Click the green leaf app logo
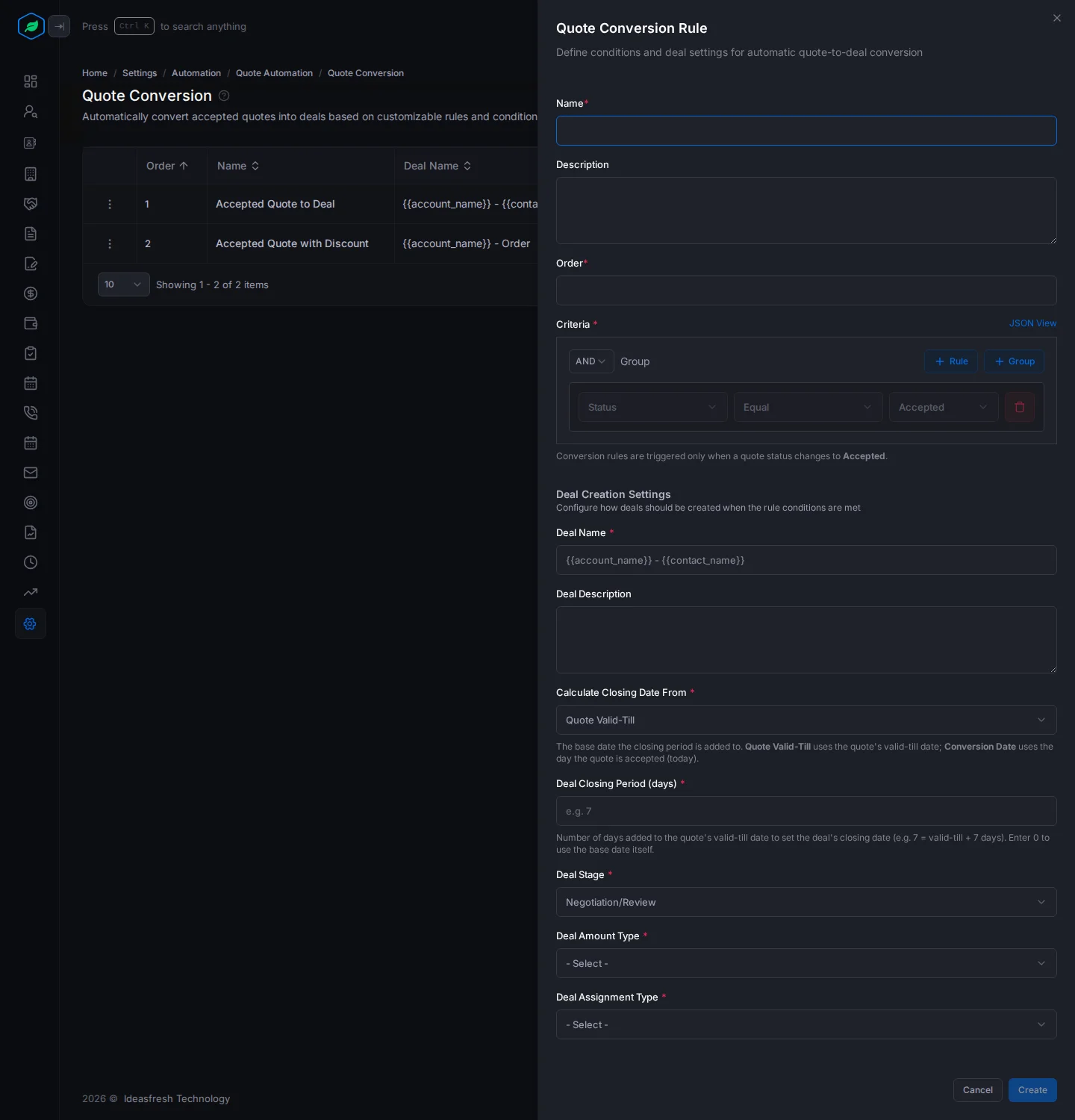Image resolution: width=1075 pixels, height=1120 pixels. coord(31,26)
